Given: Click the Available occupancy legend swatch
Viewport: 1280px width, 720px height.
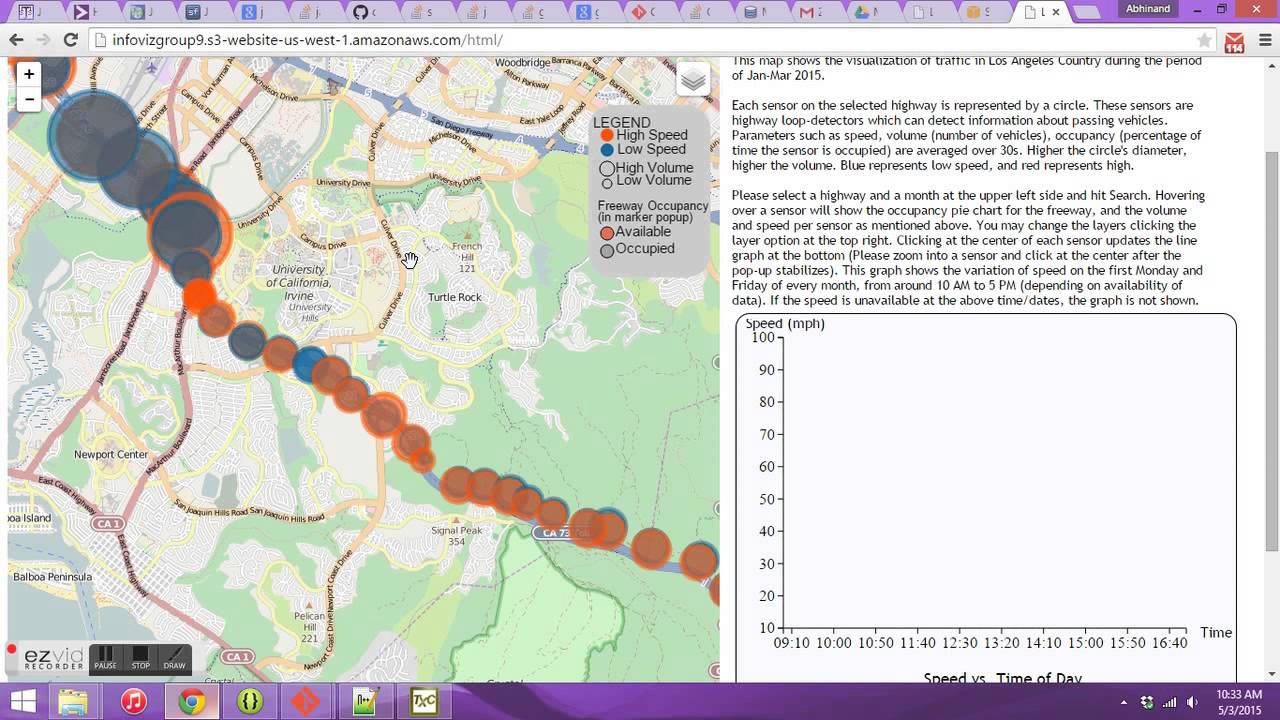Looking at the screenshot, I should pyautogui.click(x=607, y=232).
